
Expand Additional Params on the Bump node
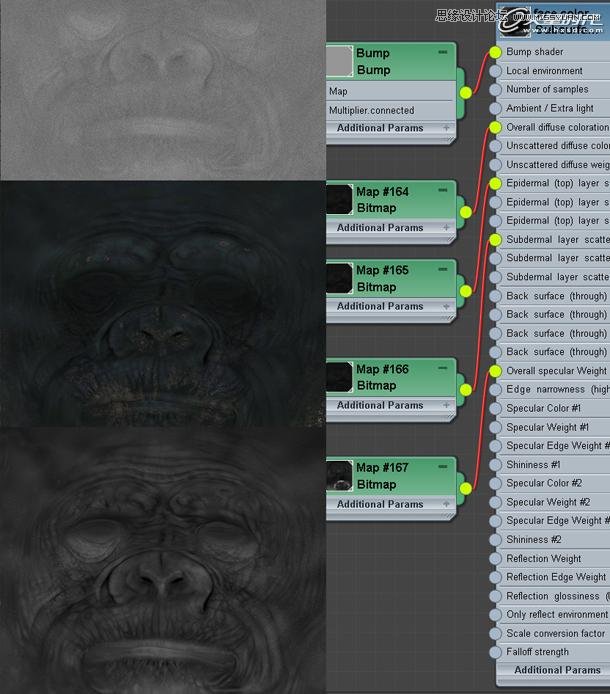coord(446,128)
